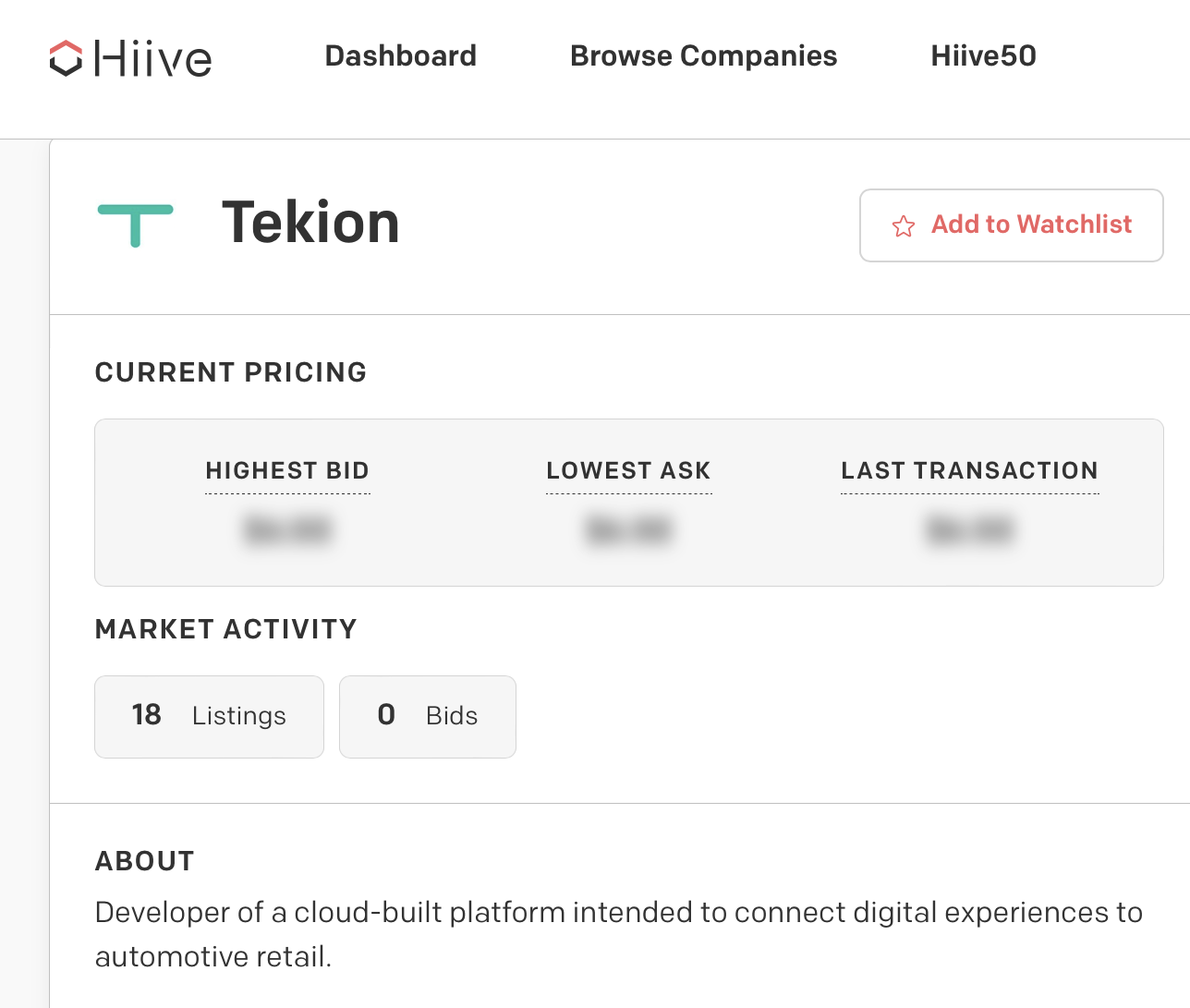The height and width of the screenshot is (1008, 1190).
Task: Click the Last Transaction underlined label
Action: pyautogui.click(x=970, y=471)
